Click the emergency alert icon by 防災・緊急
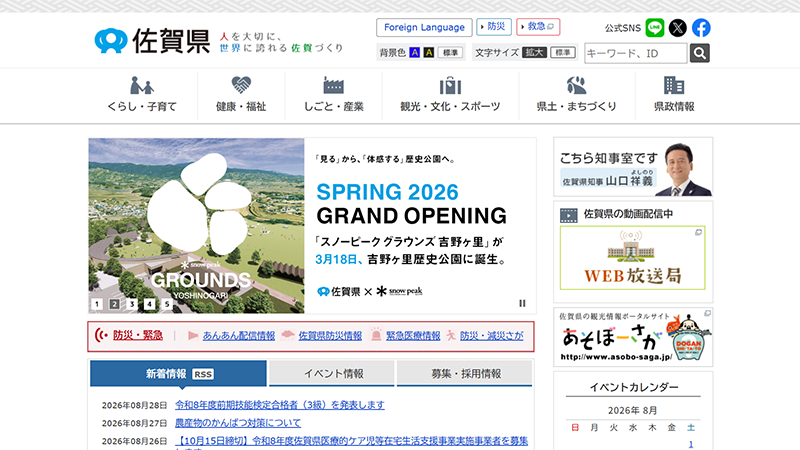This screenshot has height=450, width=800. click(101, 335)
